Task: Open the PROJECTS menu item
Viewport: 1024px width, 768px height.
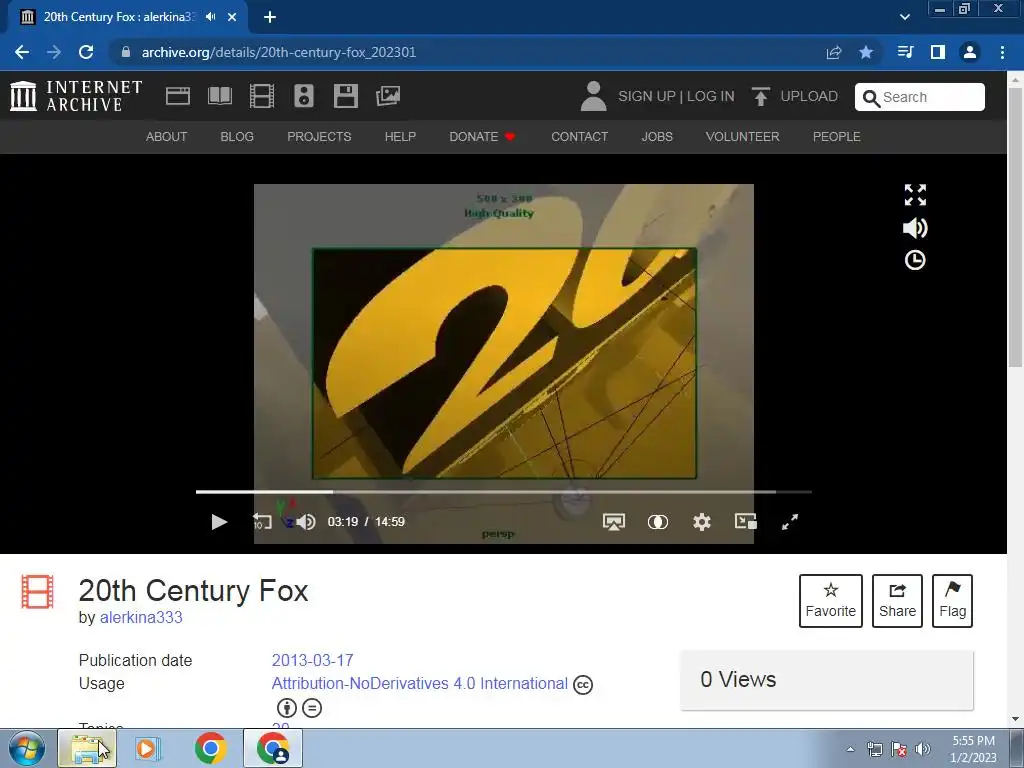Action: [x=319, y=136]
